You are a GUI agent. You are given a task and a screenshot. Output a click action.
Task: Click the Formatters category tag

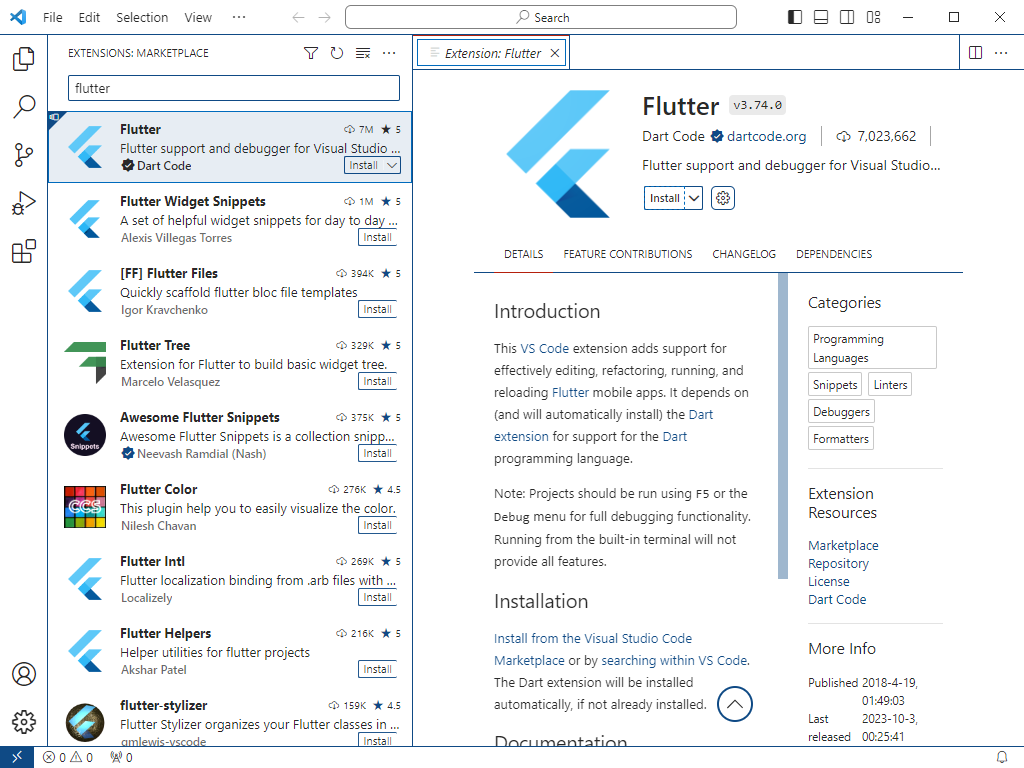click(x=840, y=438)
